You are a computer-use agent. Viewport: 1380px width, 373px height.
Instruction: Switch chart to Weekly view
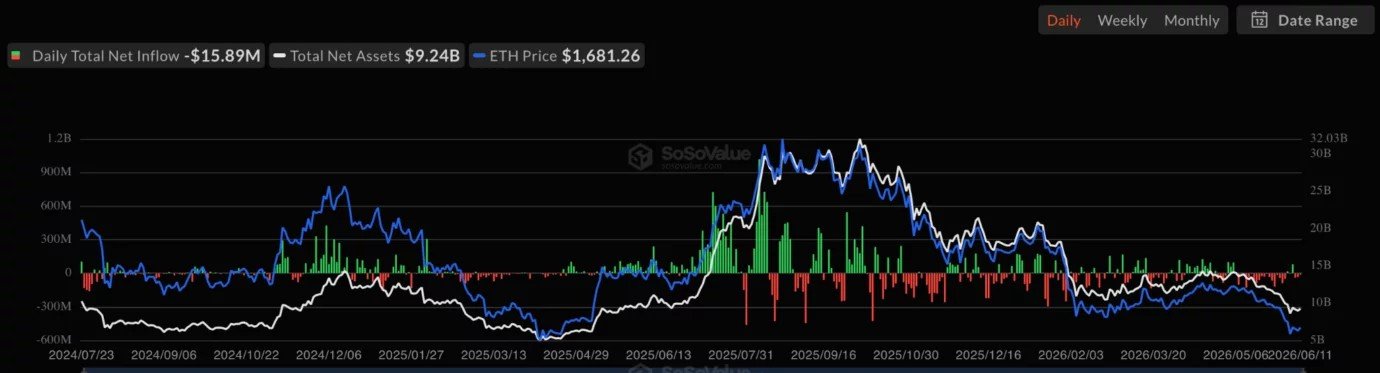[x=1122, y=20]
